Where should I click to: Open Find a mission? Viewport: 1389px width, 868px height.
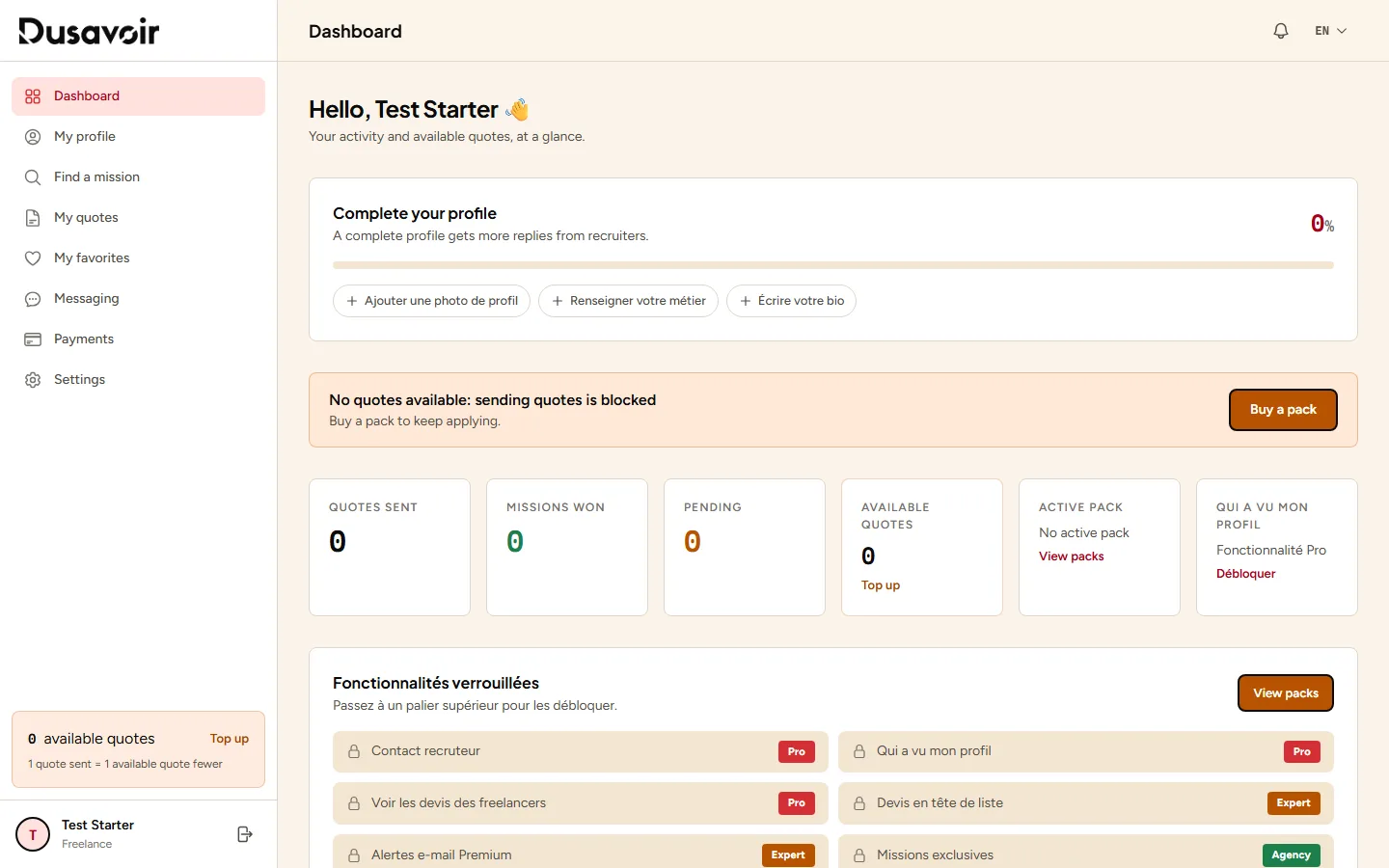pyautogui.click(x=138, y=177)
